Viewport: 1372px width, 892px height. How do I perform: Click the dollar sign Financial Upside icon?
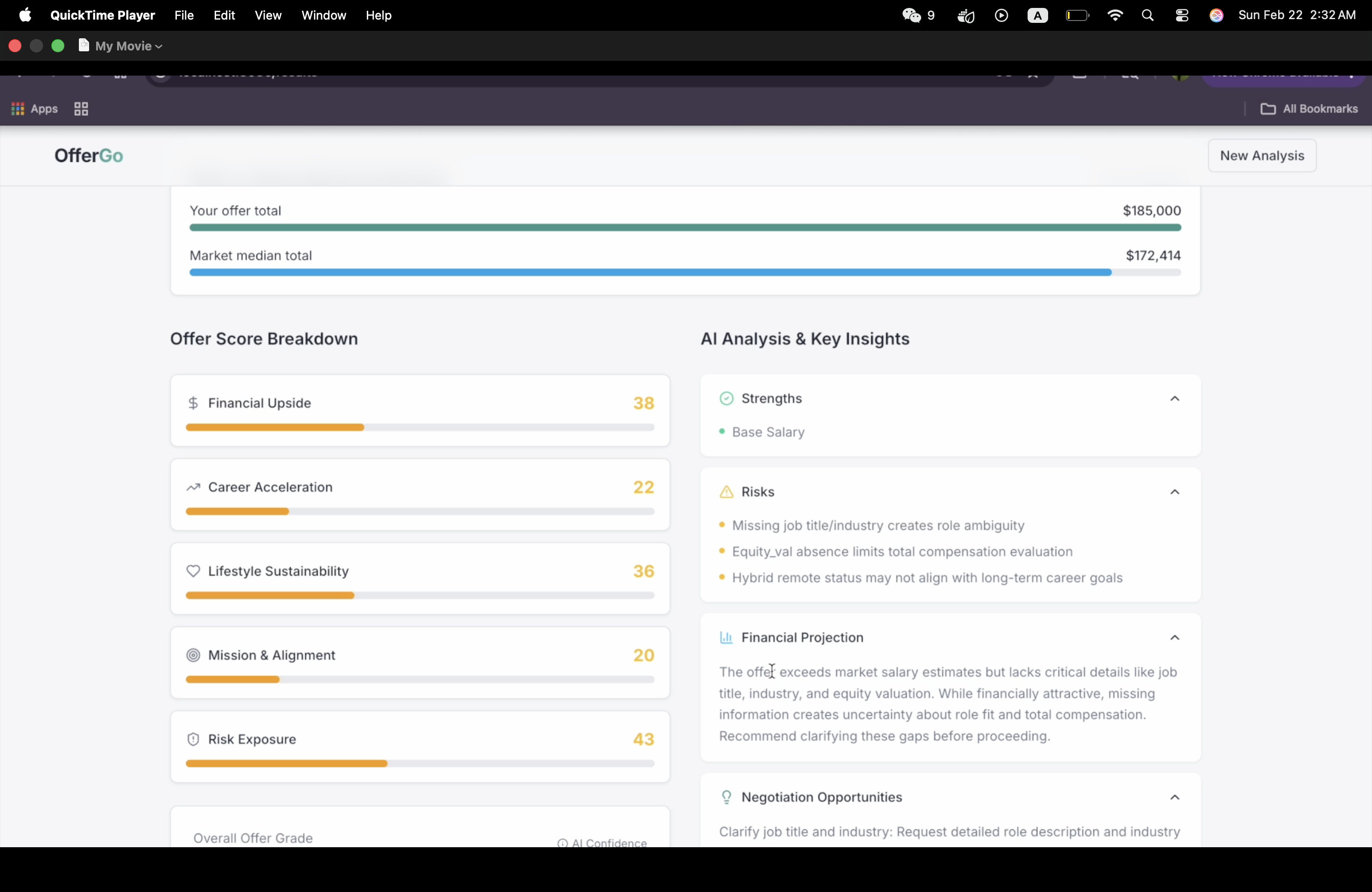[x=194, y=404]
